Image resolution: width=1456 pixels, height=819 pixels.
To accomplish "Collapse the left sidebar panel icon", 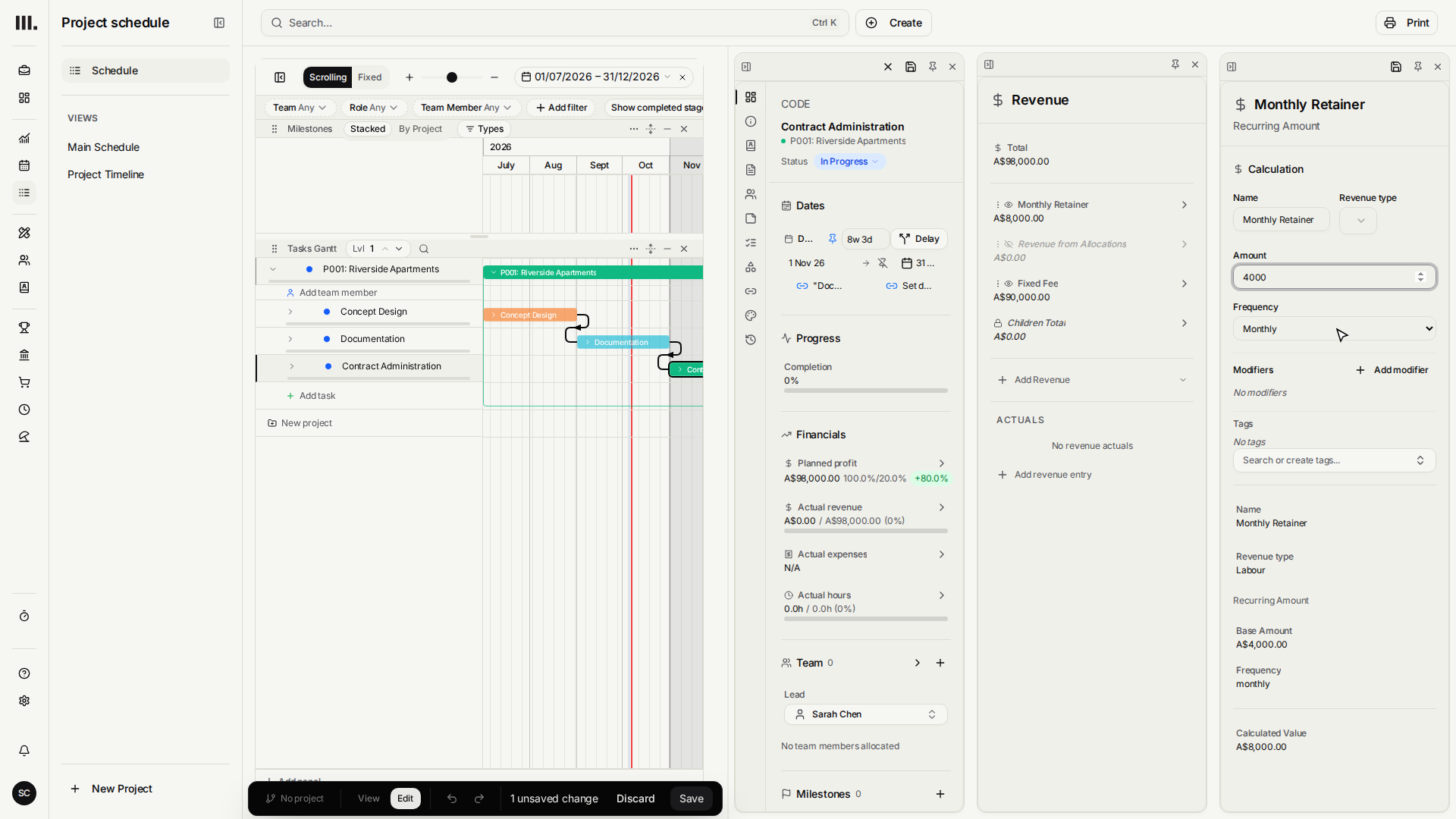I will coord(219,23).
